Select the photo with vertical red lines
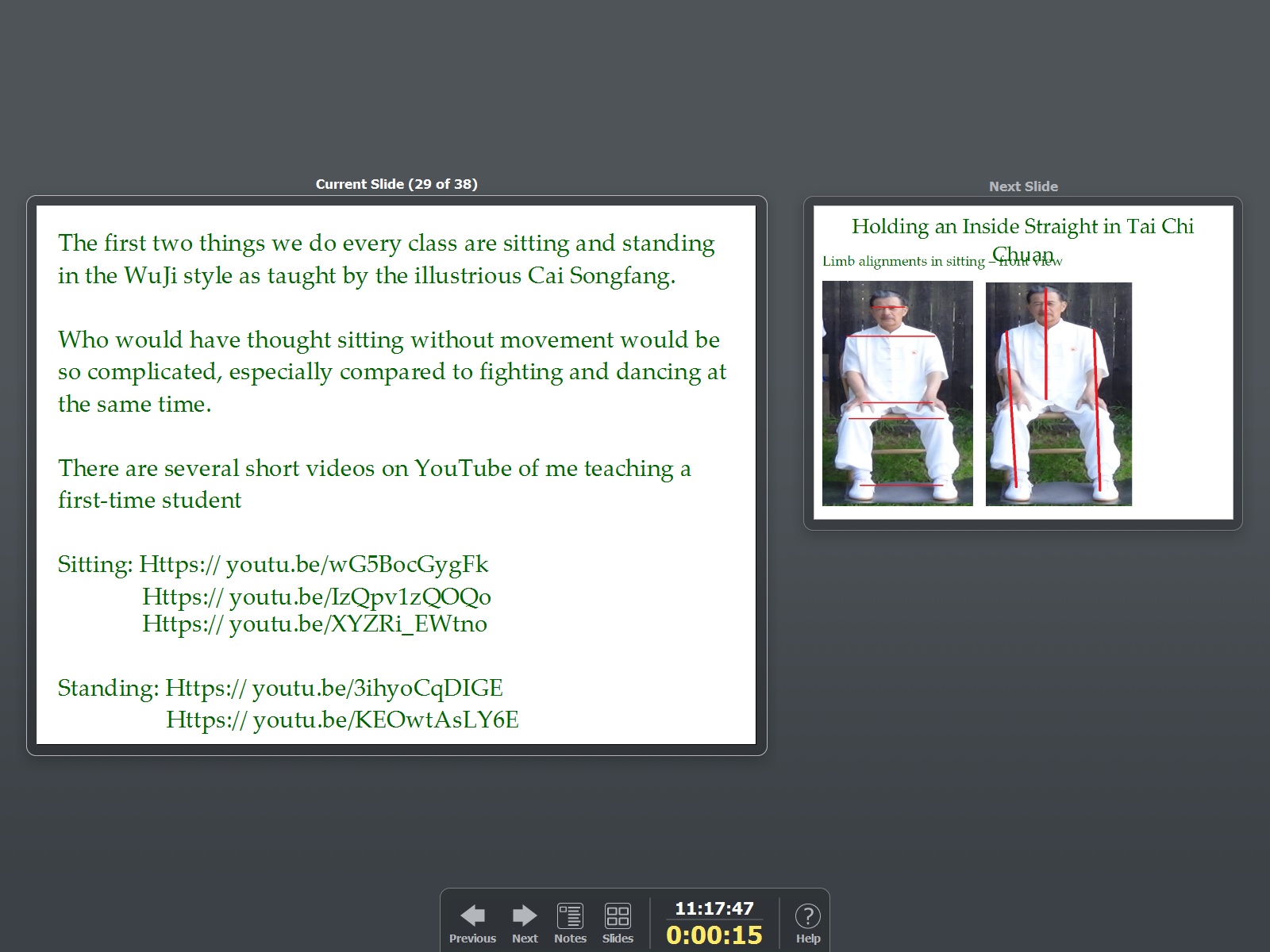Screen dimensions: 1270x952 click(x=1058, y=393)
